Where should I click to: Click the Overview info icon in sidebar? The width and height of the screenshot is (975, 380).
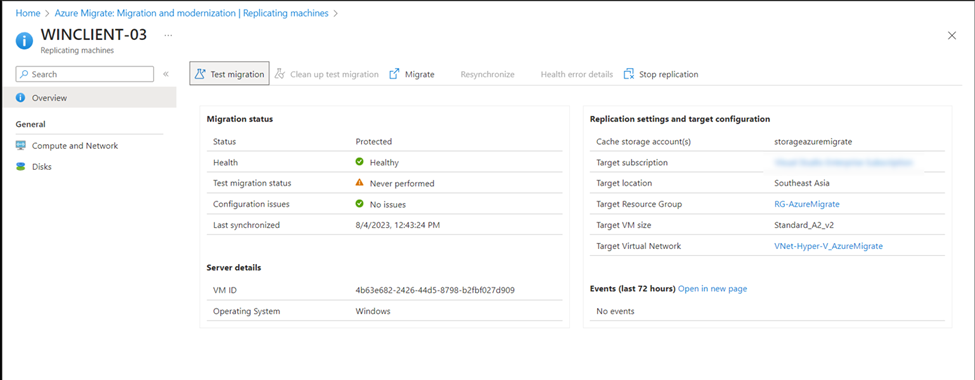[21, 98]
